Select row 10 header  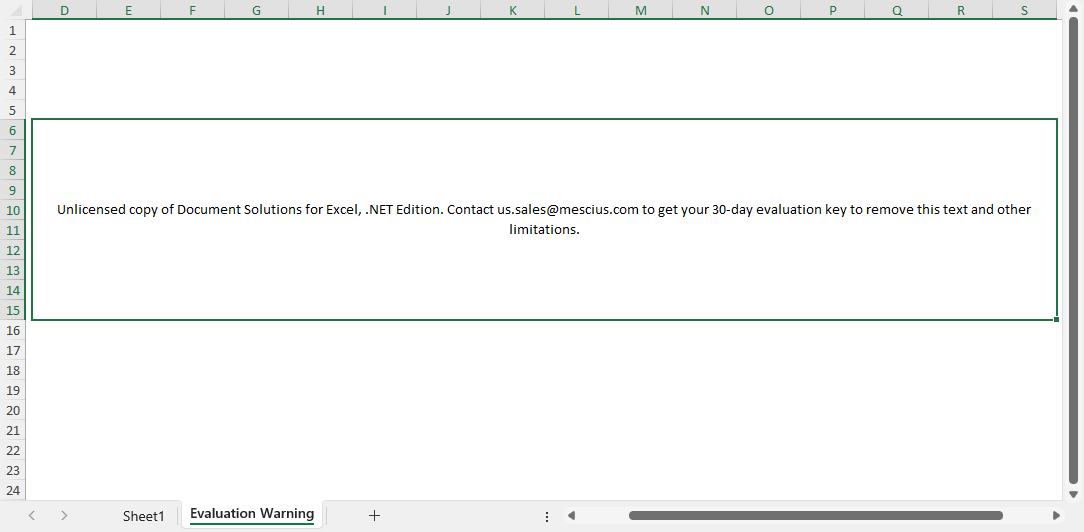tap(12, 210)
